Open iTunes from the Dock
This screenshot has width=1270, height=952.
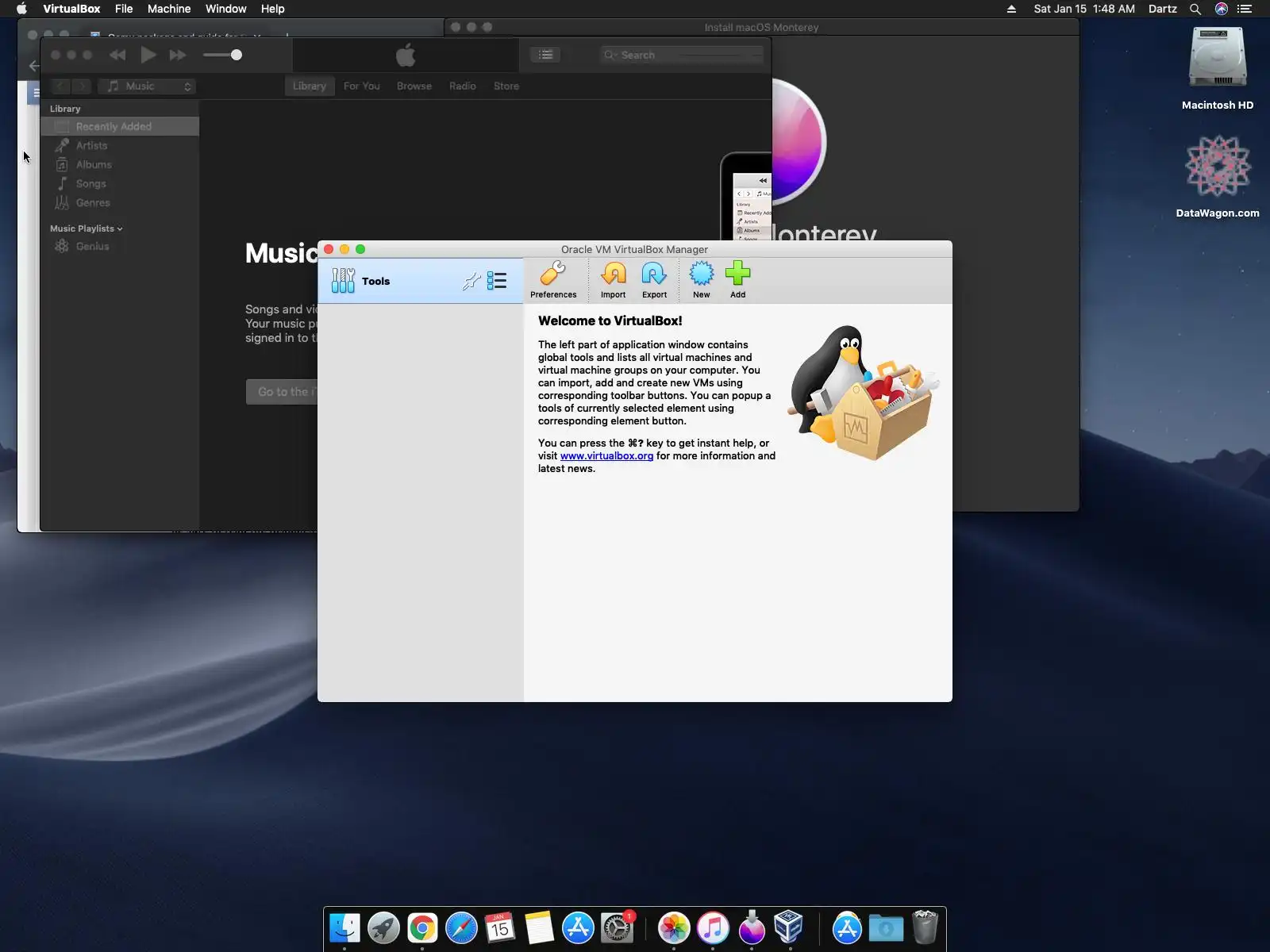coord(713,927)
